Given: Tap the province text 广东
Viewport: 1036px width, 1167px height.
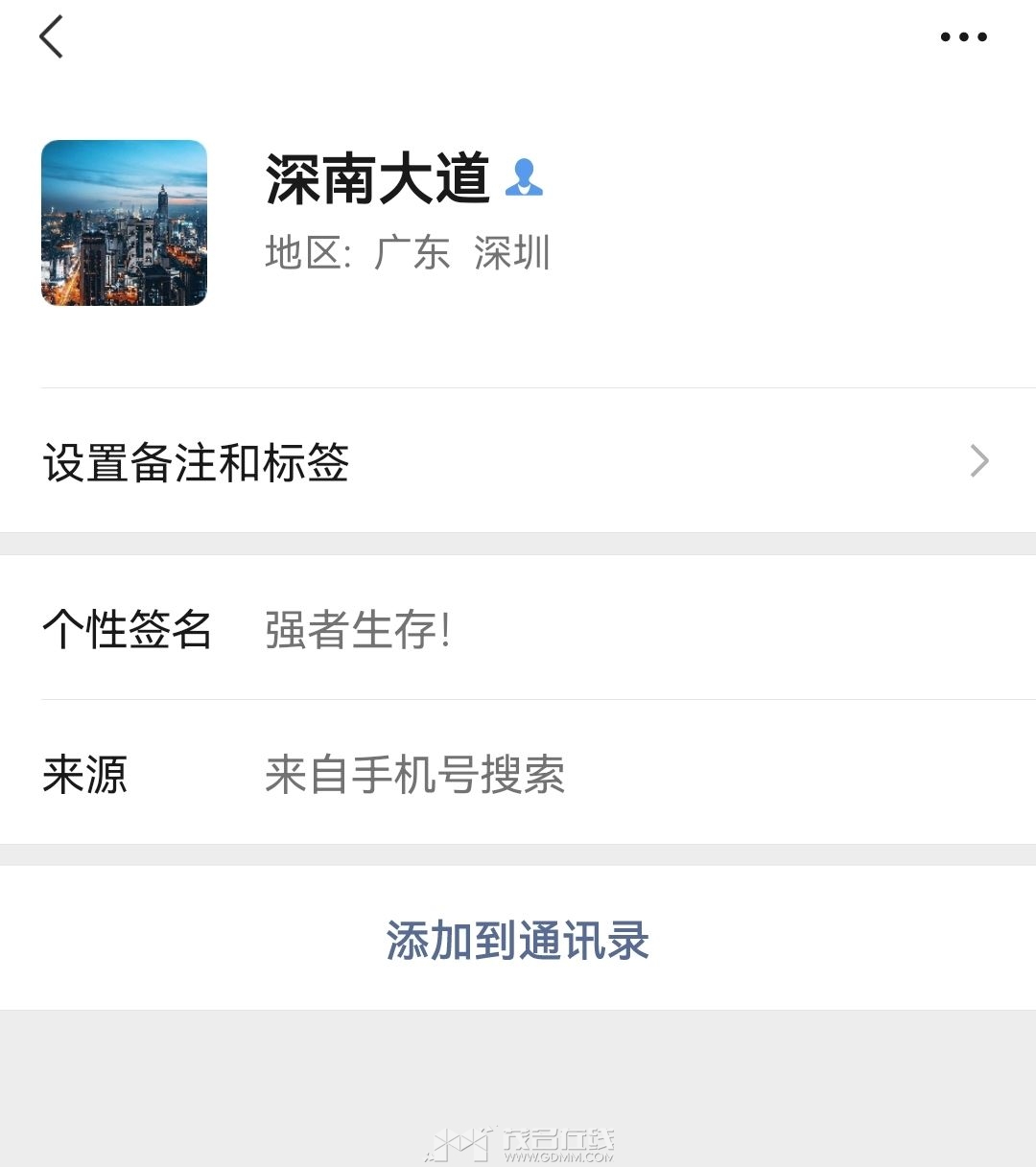Looking at the screenshot, I should (412, 253).
